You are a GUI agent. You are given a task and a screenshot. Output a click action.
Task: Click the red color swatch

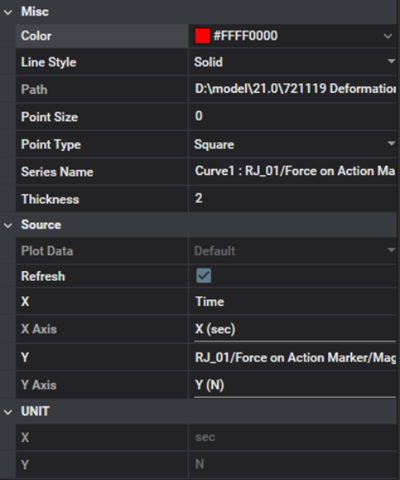click(202, 36)
